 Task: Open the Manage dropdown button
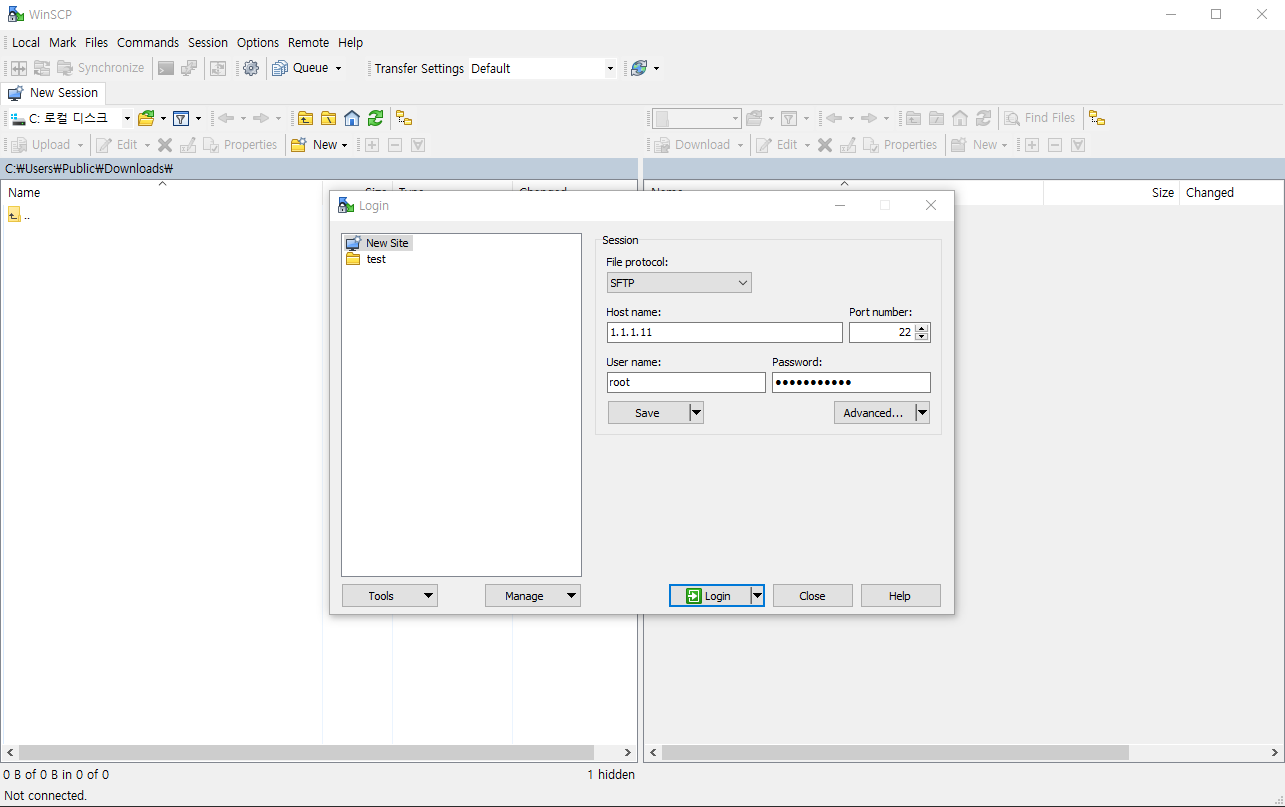tap(533, 596)
